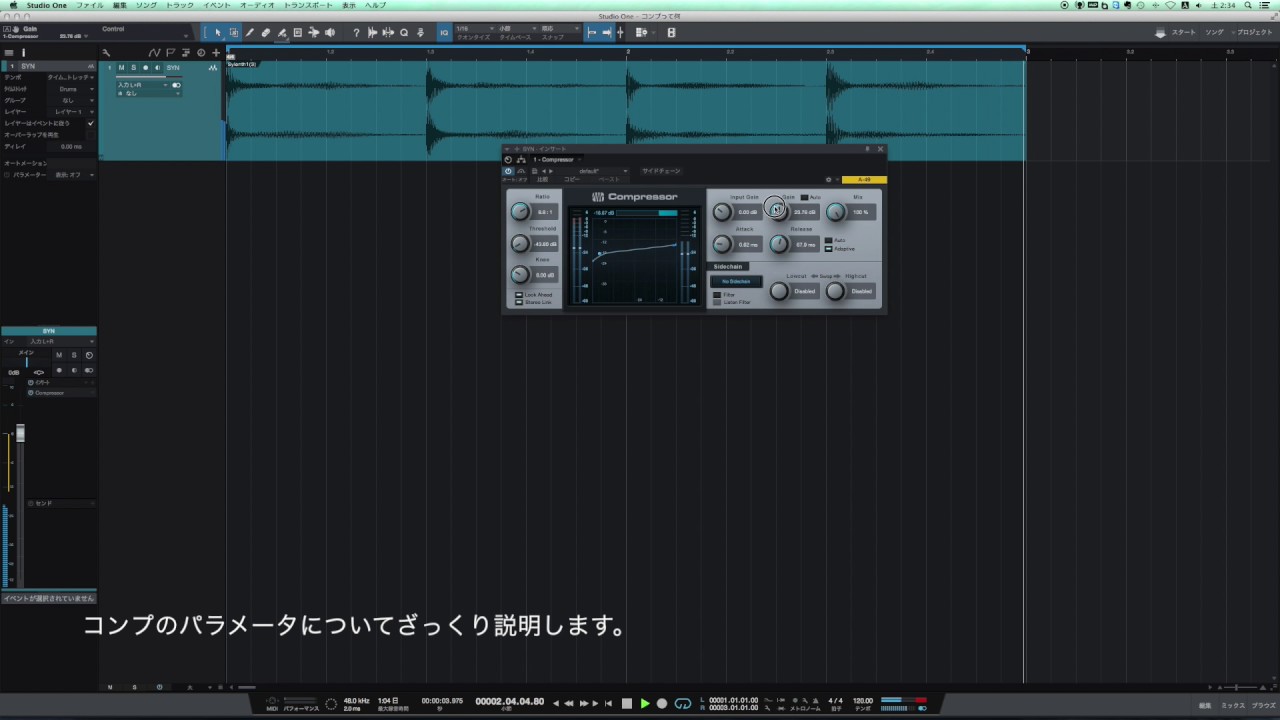
Task: Arm record on the SYN track
Action: click(146, 68)
